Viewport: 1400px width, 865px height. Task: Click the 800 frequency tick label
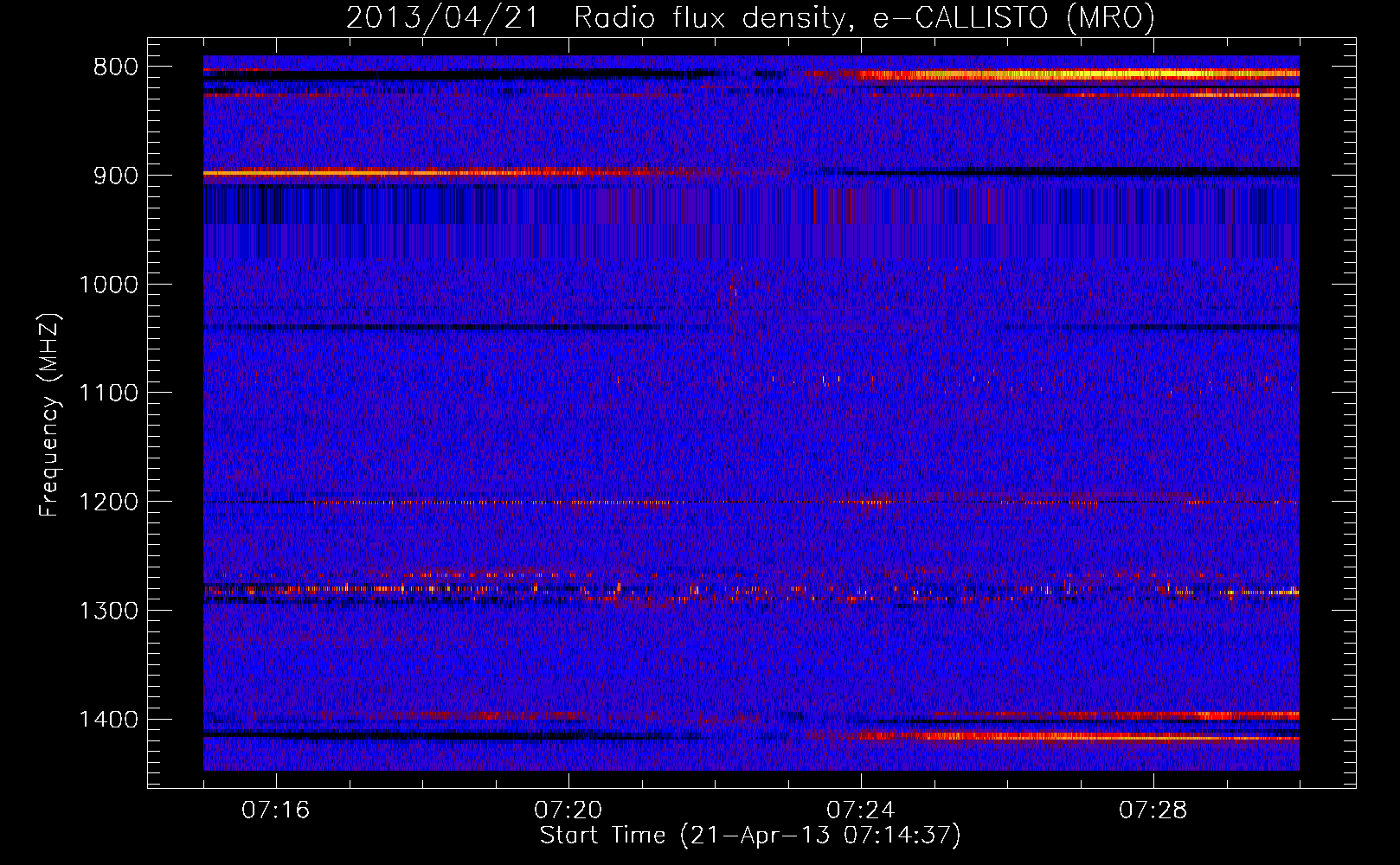[x=116, y=67]
